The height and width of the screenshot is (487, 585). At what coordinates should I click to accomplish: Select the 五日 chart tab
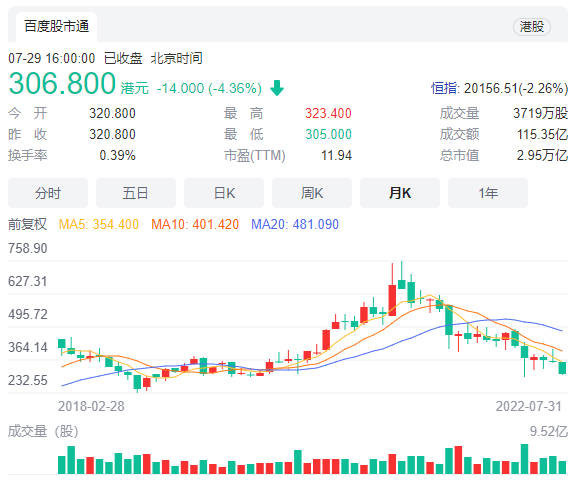pos(136,193)
